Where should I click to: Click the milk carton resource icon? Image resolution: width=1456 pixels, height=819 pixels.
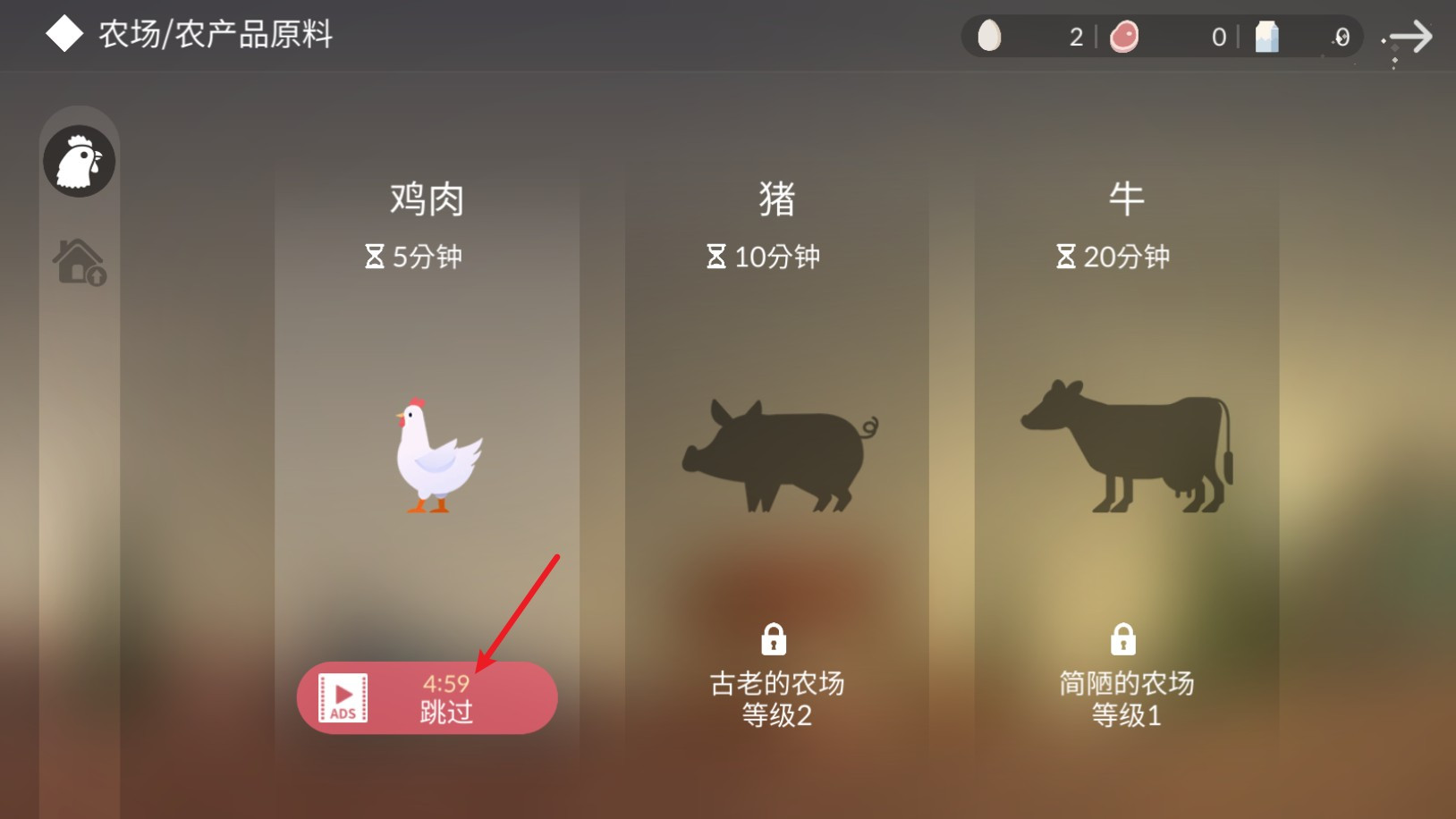click(1267, 37)
